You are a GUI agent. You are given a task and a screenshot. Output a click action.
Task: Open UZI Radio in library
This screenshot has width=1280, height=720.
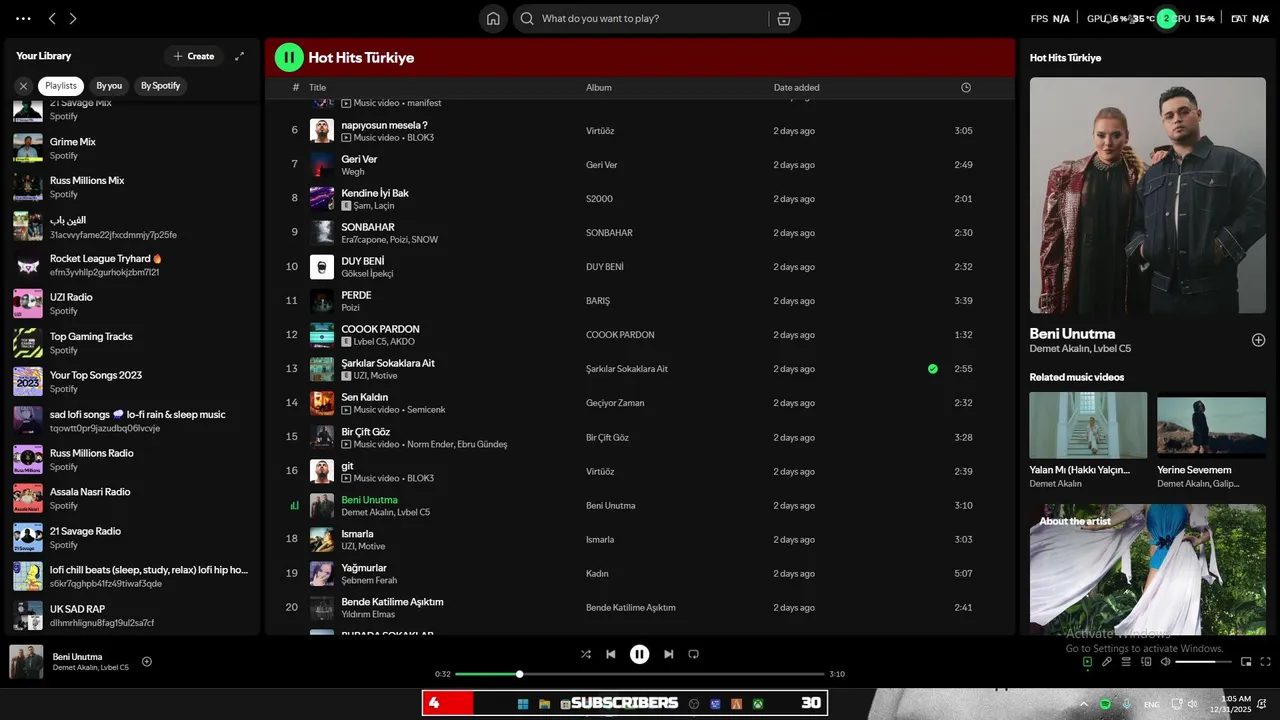point(132,304)
